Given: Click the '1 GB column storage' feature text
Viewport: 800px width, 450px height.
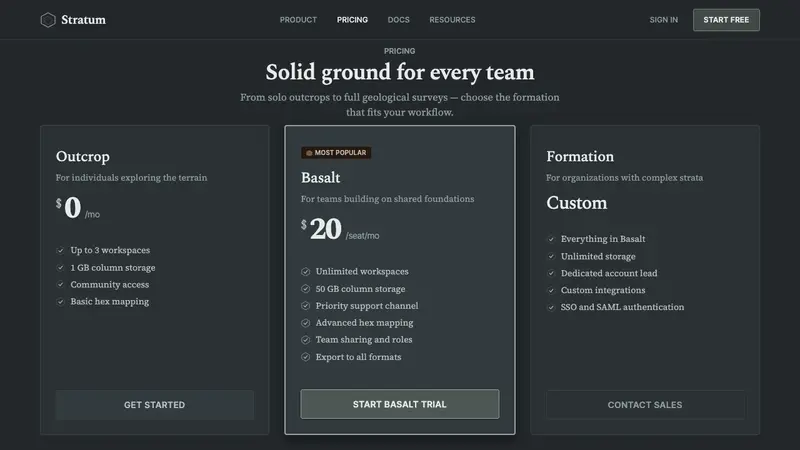Looking at the screenshot, I should tap(113, 268).
